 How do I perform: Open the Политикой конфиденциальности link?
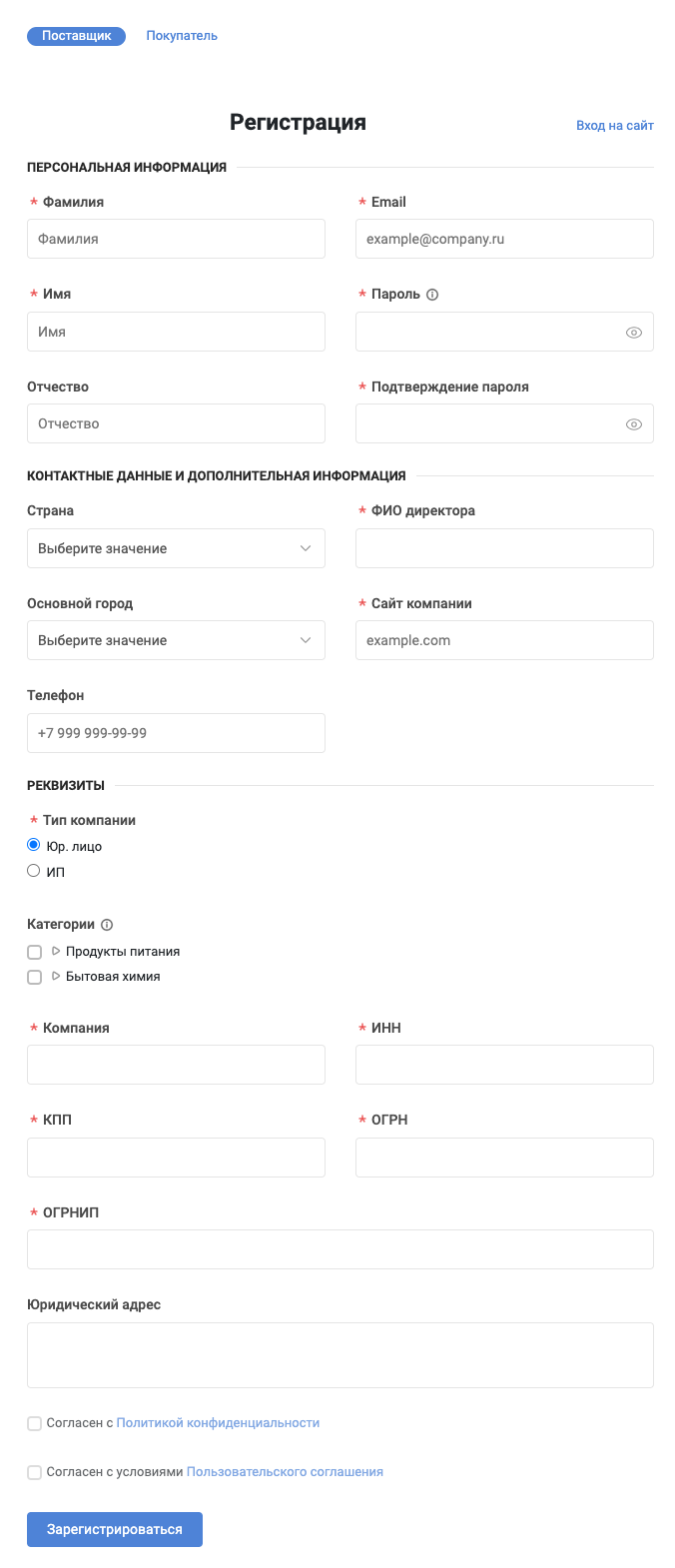(218, 1423)
